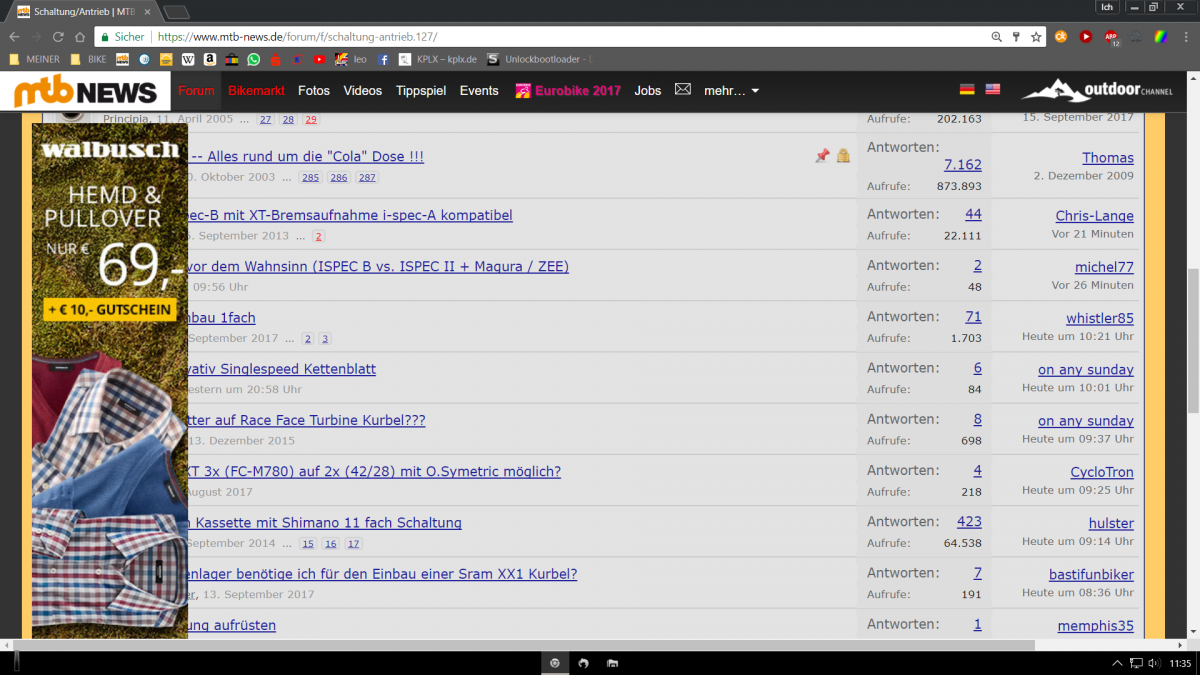Close the Schaltung/Antrieb browser tab
1200x675 pixels.
[x=146, y=11]
